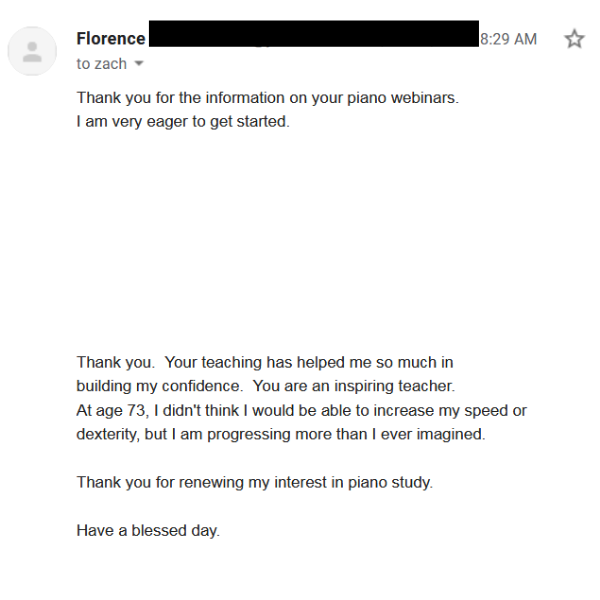Click the words 'piano webinars' in first line
Screen dimensions: 600x600
coord(410,98)
